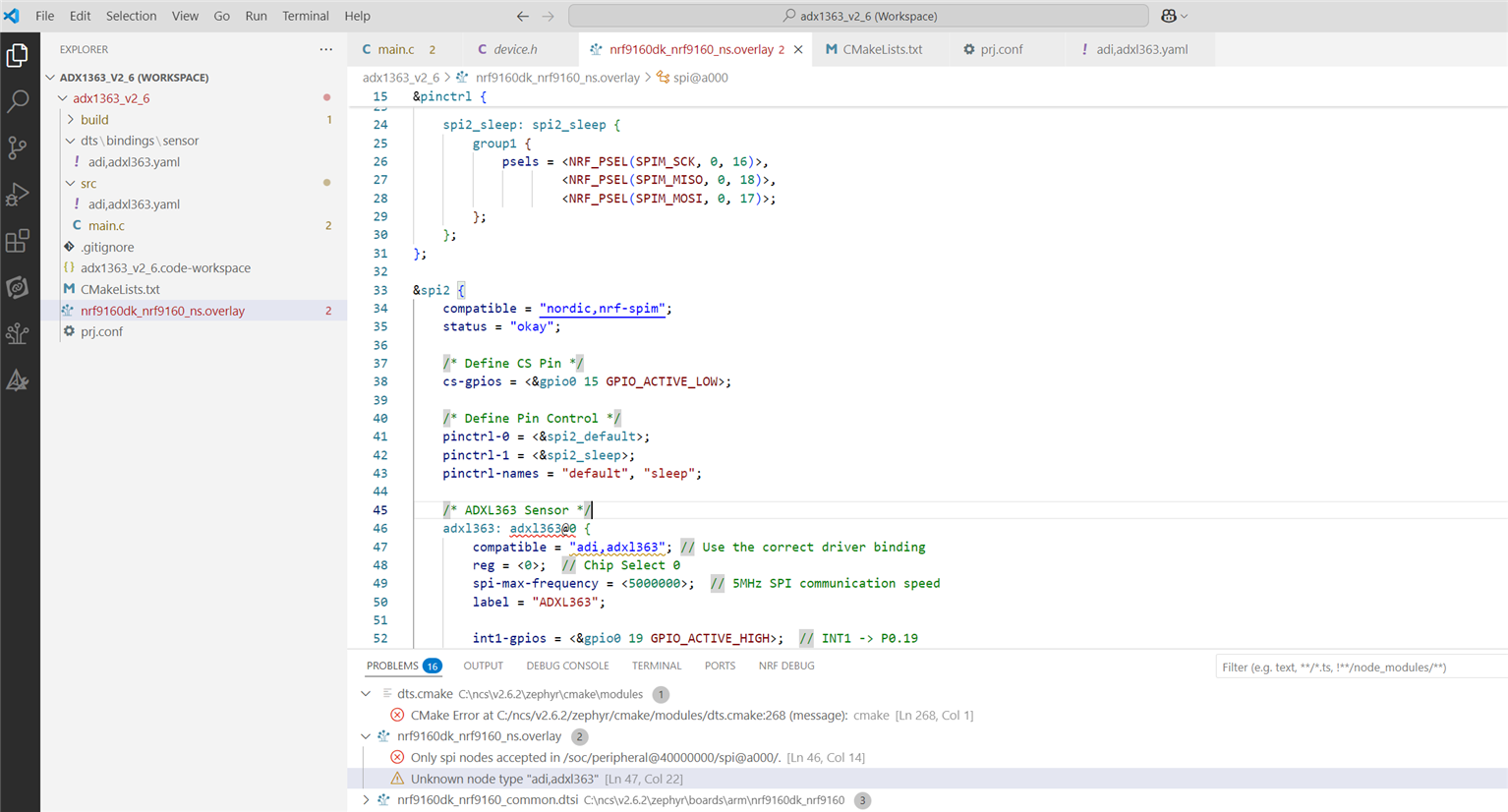
Task: Switch to the DEBUG CONSOLE panel tab
Action: (567, 666)
